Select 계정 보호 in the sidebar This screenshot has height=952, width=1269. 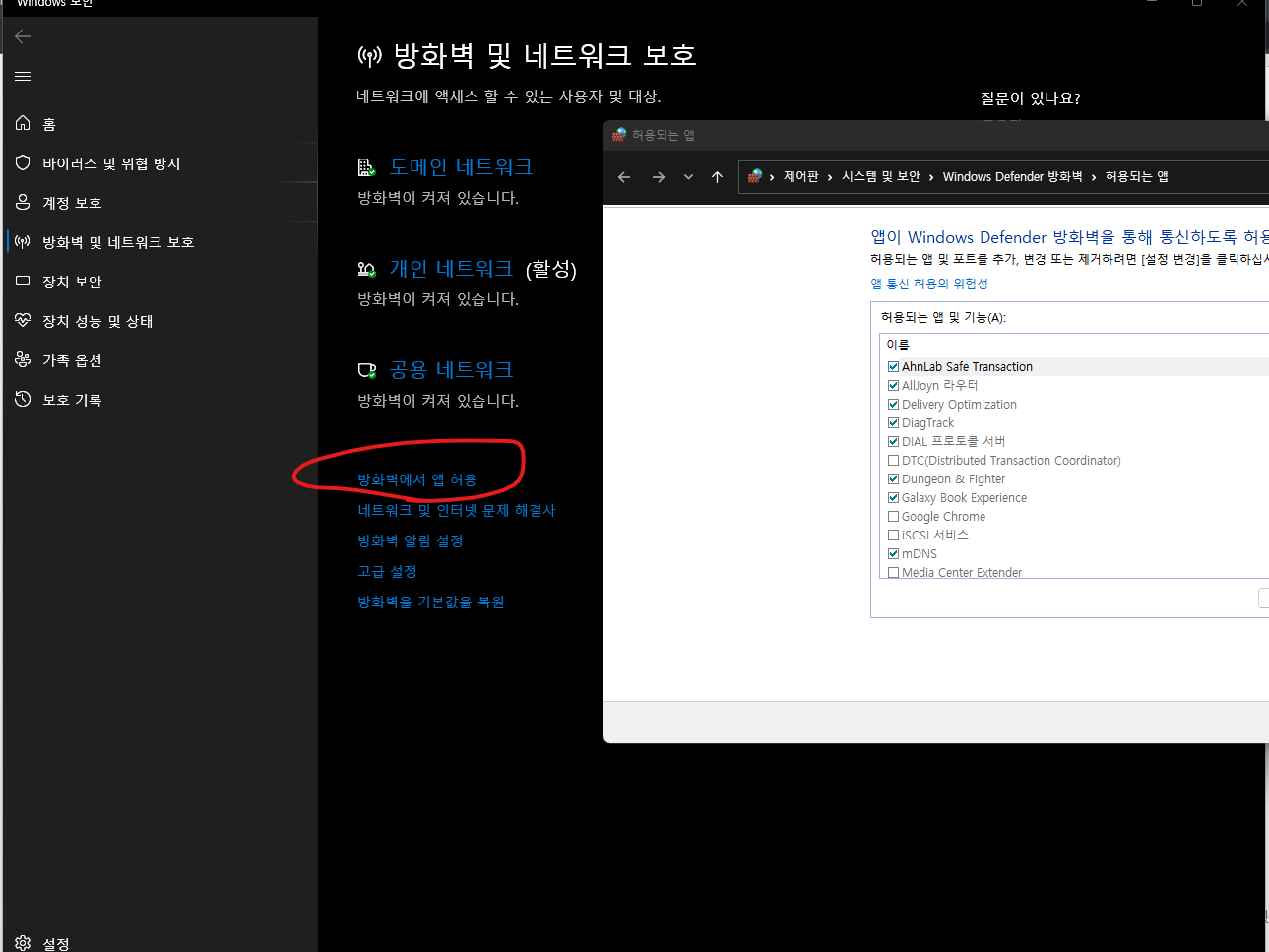point(160,202)
